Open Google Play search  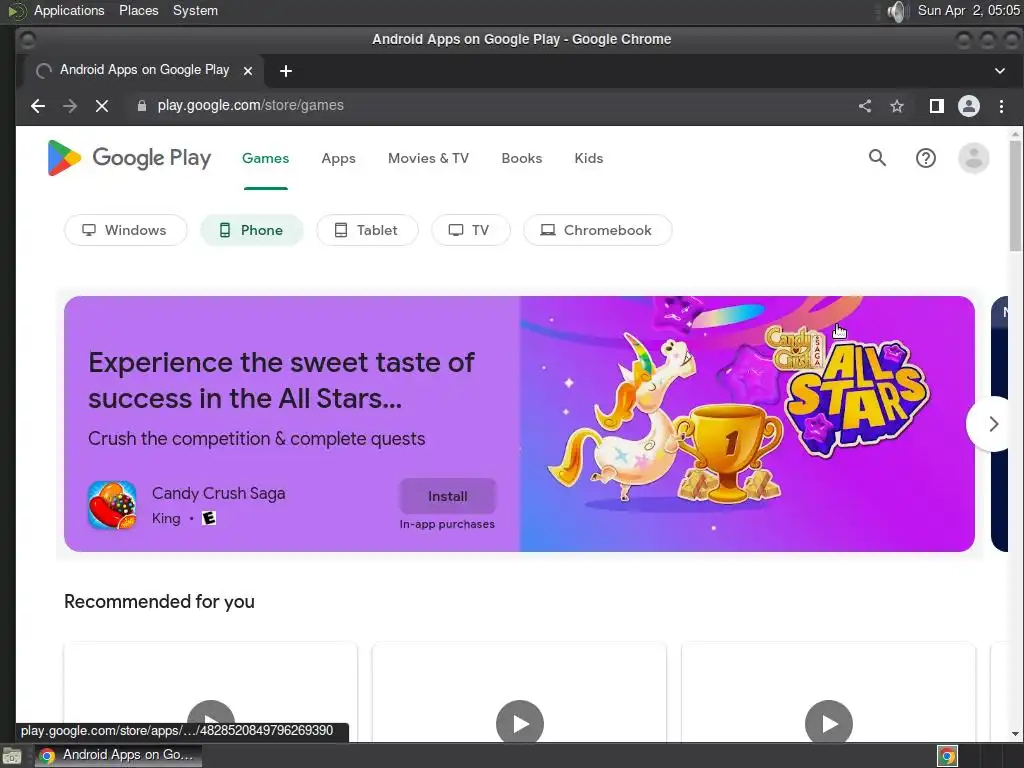877,158
